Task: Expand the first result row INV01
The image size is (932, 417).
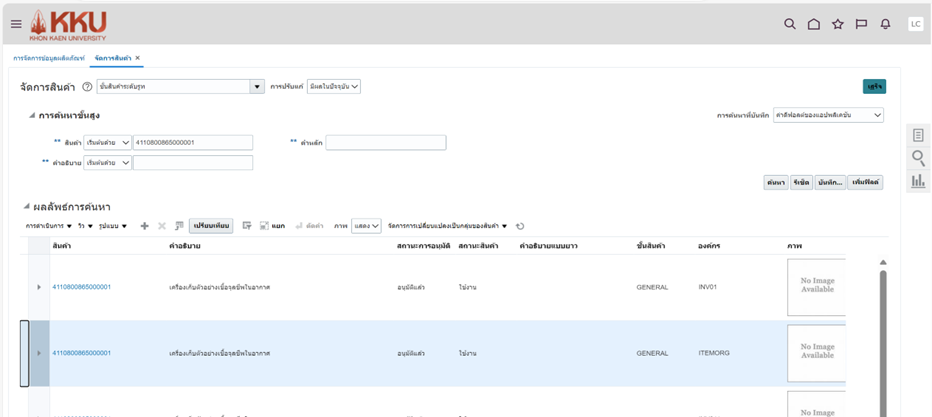Action: coord(39,287)
